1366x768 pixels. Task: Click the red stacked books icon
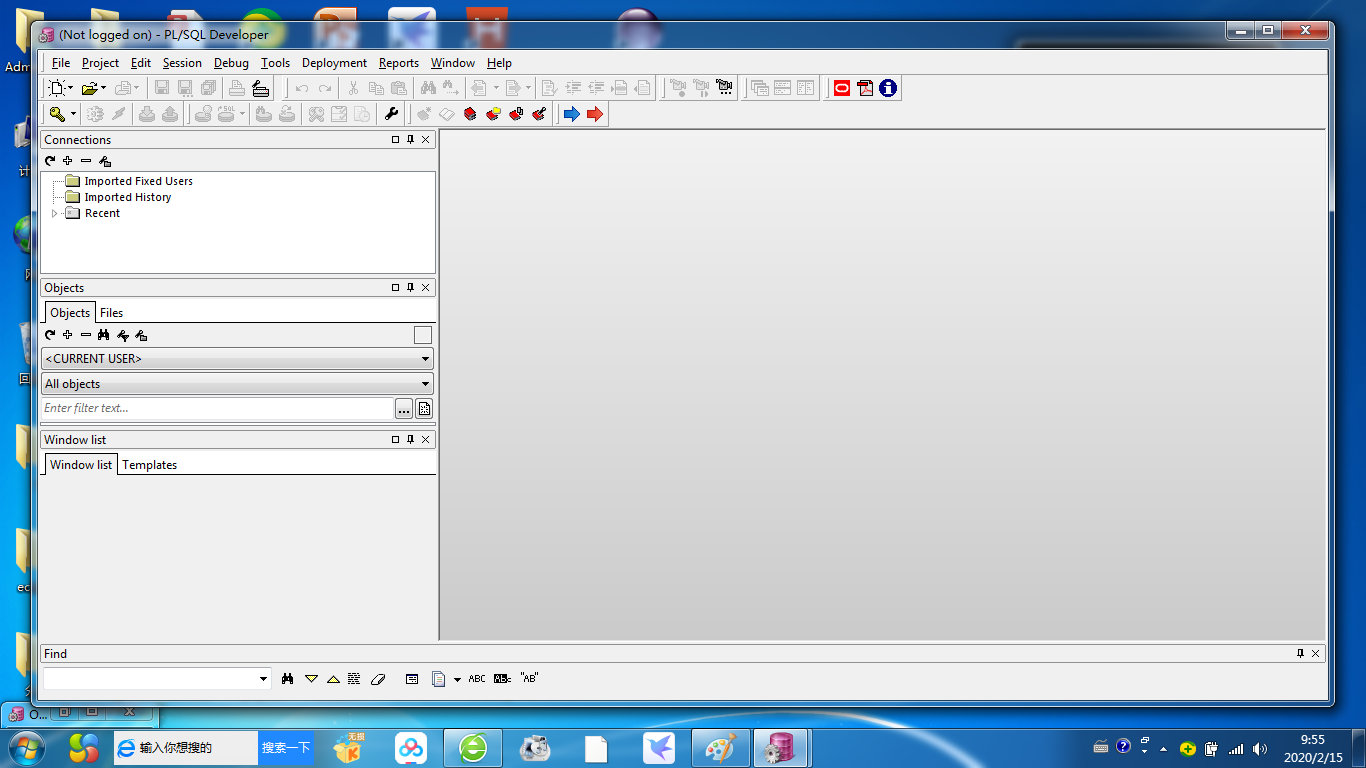coord(470,114)
